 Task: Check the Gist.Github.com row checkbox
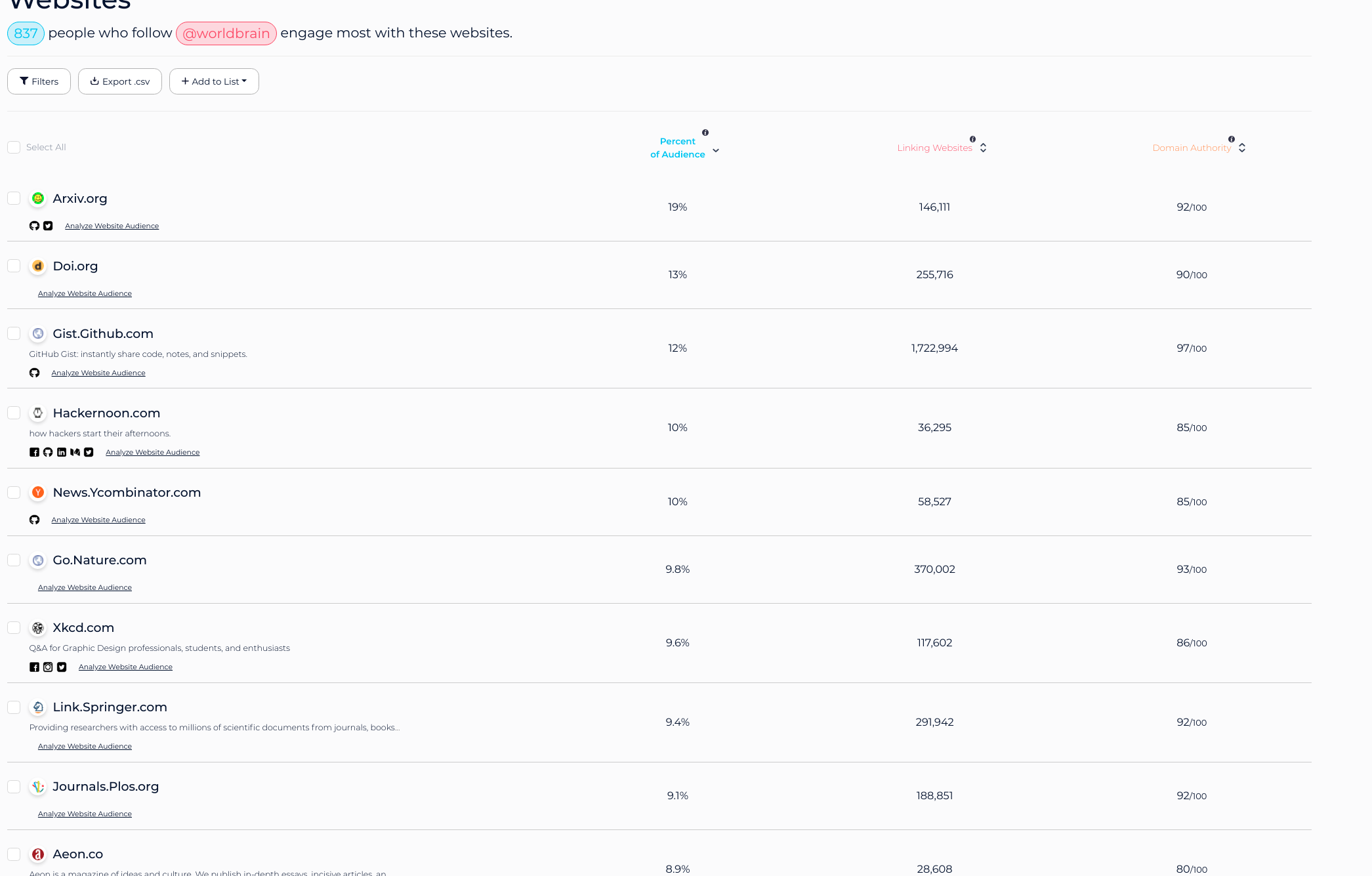[x=14, y=333]
